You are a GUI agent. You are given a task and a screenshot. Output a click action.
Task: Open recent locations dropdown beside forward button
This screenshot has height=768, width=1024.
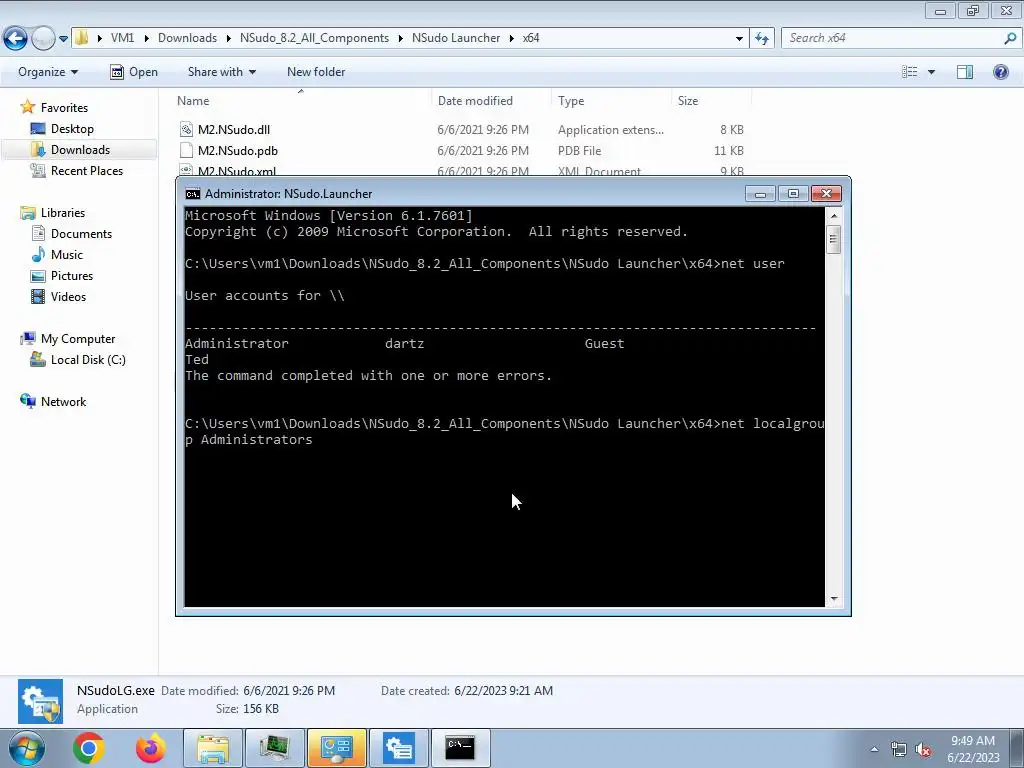click(63, 39)
